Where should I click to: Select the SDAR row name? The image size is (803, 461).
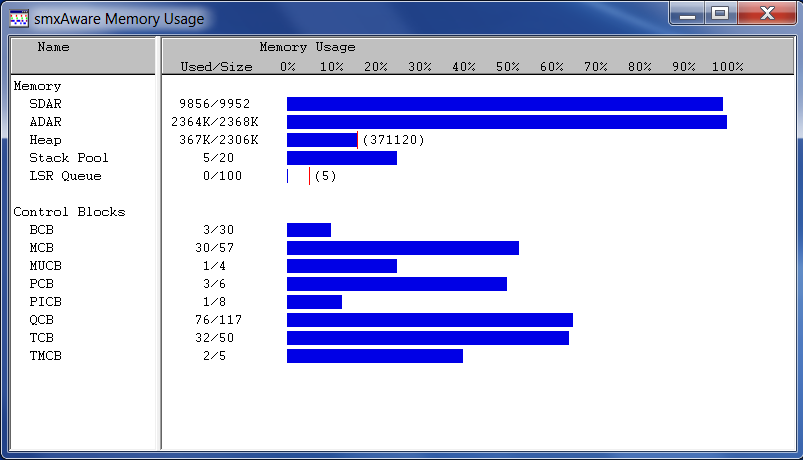[x=45, y=104]
